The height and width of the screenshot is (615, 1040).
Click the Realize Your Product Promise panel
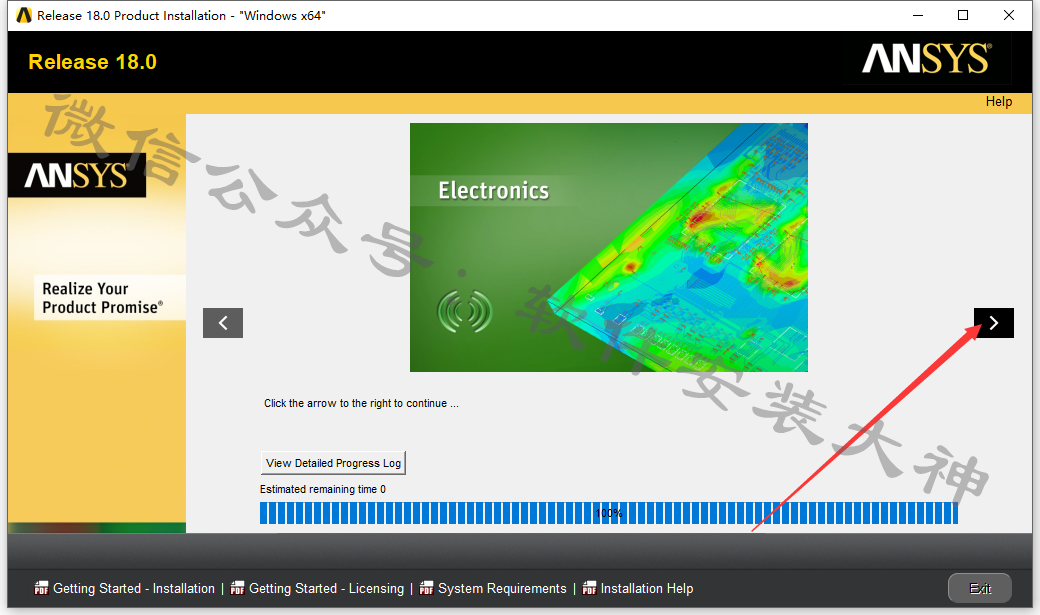point(109,298)
